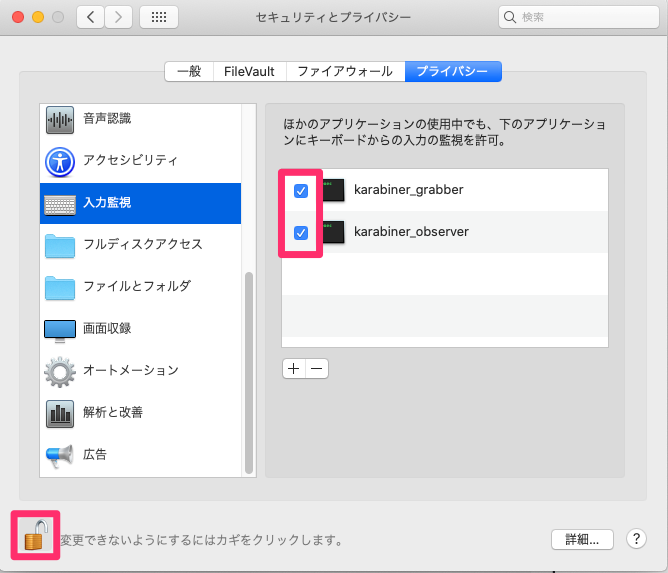Click the karabiner_observer terminal icon
The width and height of the screenshot is (668, 573).
click(x=333, y=232)
